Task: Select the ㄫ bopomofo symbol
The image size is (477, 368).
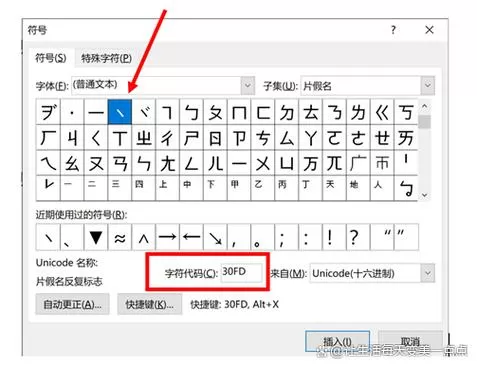Action: (x=334, y=163)
